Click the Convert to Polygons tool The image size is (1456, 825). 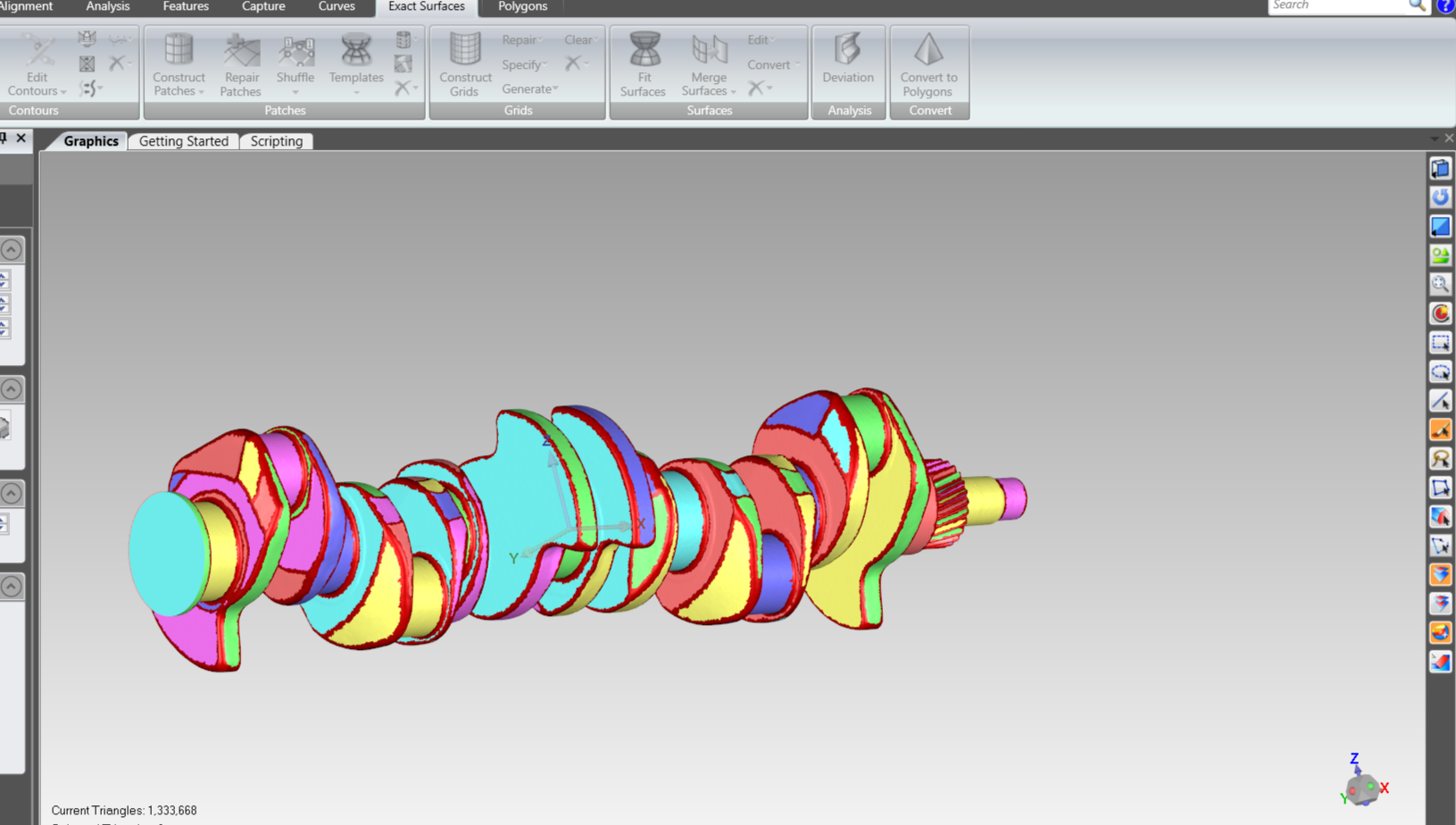[x=928, y=65]
